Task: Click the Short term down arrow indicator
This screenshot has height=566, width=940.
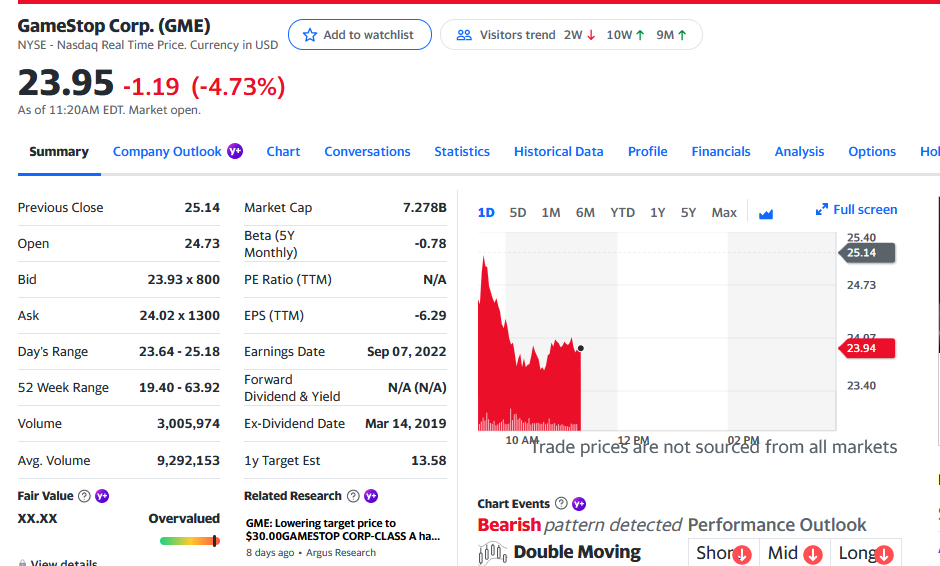Action: click(742, 555)
